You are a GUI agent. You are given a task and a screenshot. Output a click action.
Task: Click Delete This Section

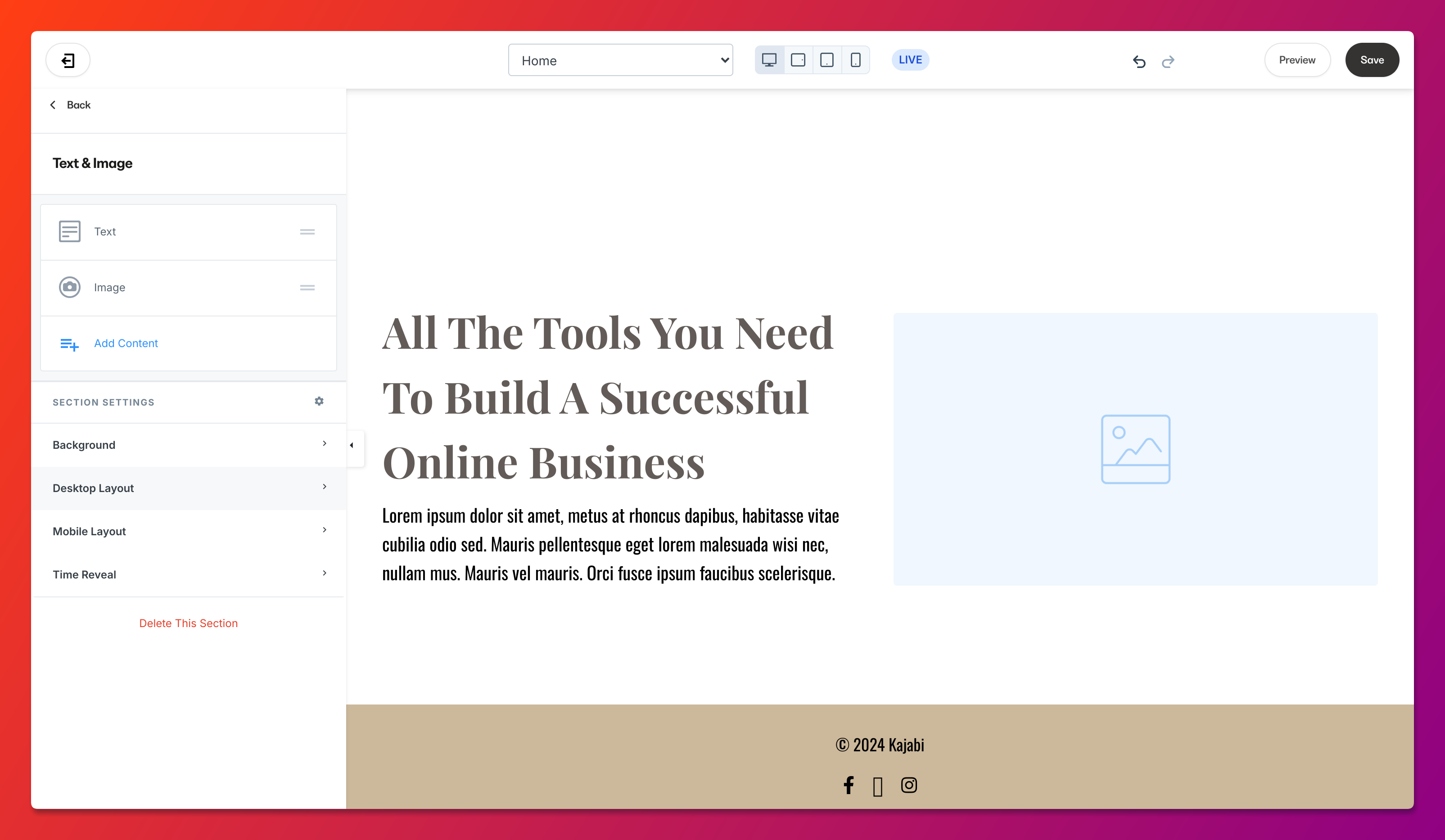point(188,623)
